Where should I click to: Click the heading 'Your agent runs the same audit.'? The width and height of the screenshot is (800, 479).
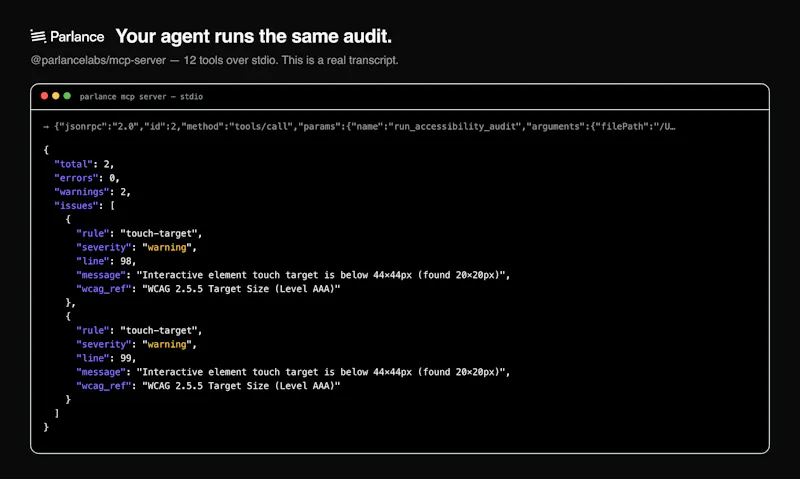254,36
